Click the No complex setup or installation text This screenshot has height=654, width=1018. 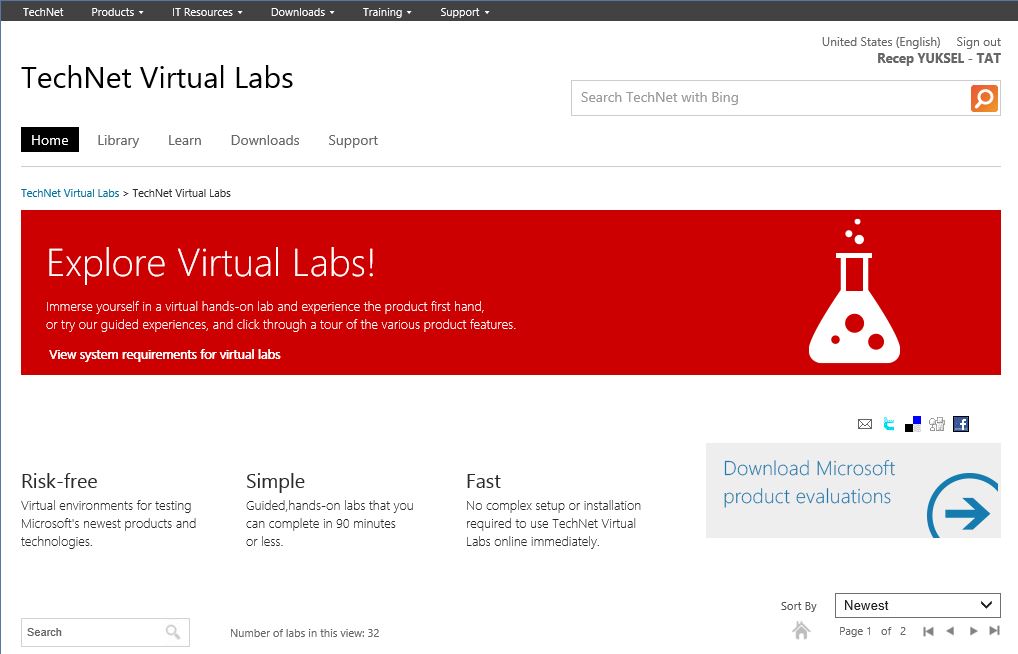pos(553,523)
